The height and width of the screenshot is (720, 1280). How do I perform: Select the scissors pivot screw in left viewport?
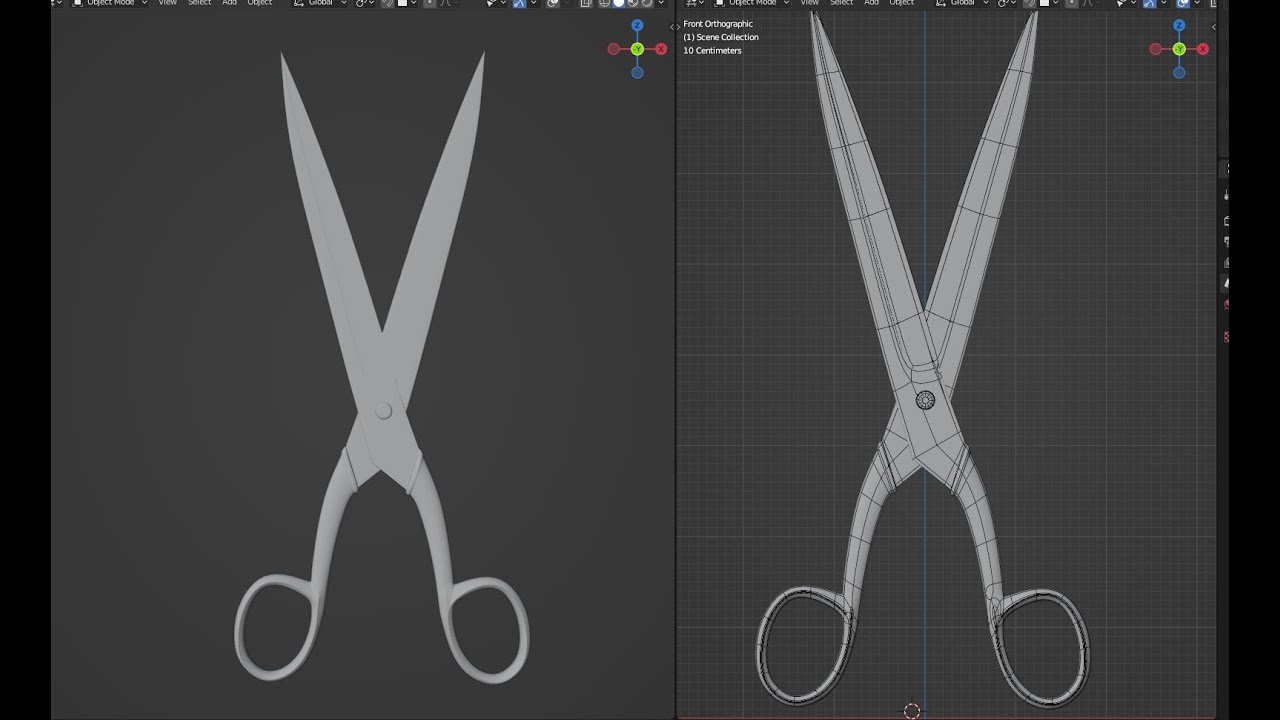(383, 411)
